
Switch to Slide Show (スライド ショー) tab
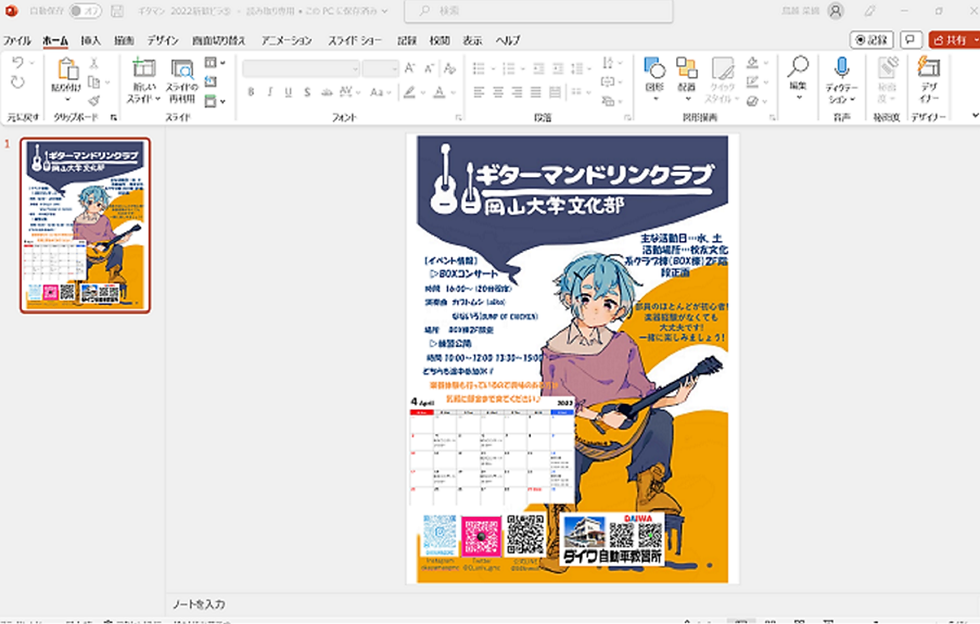point(354,41)
